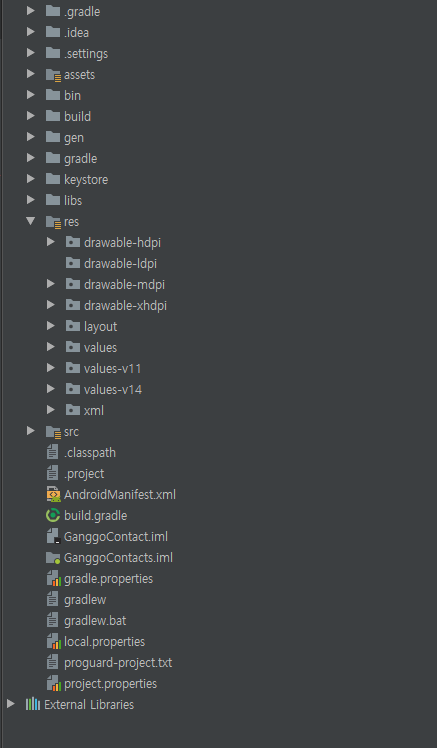The image size is (437, 748).
Task: Collapse the res folder
Action: point(31,221)
